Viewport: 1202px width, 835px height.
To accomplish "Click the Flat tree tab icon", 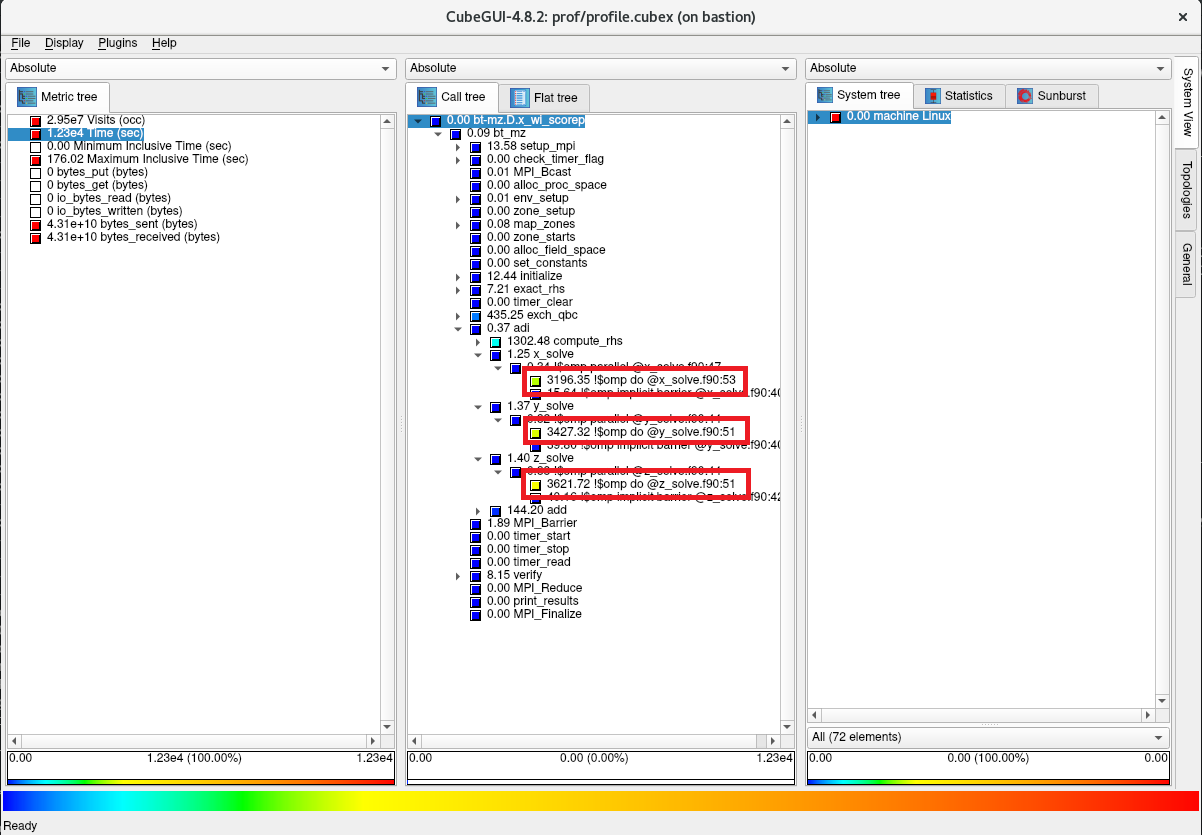I will [x=519, y=97].
